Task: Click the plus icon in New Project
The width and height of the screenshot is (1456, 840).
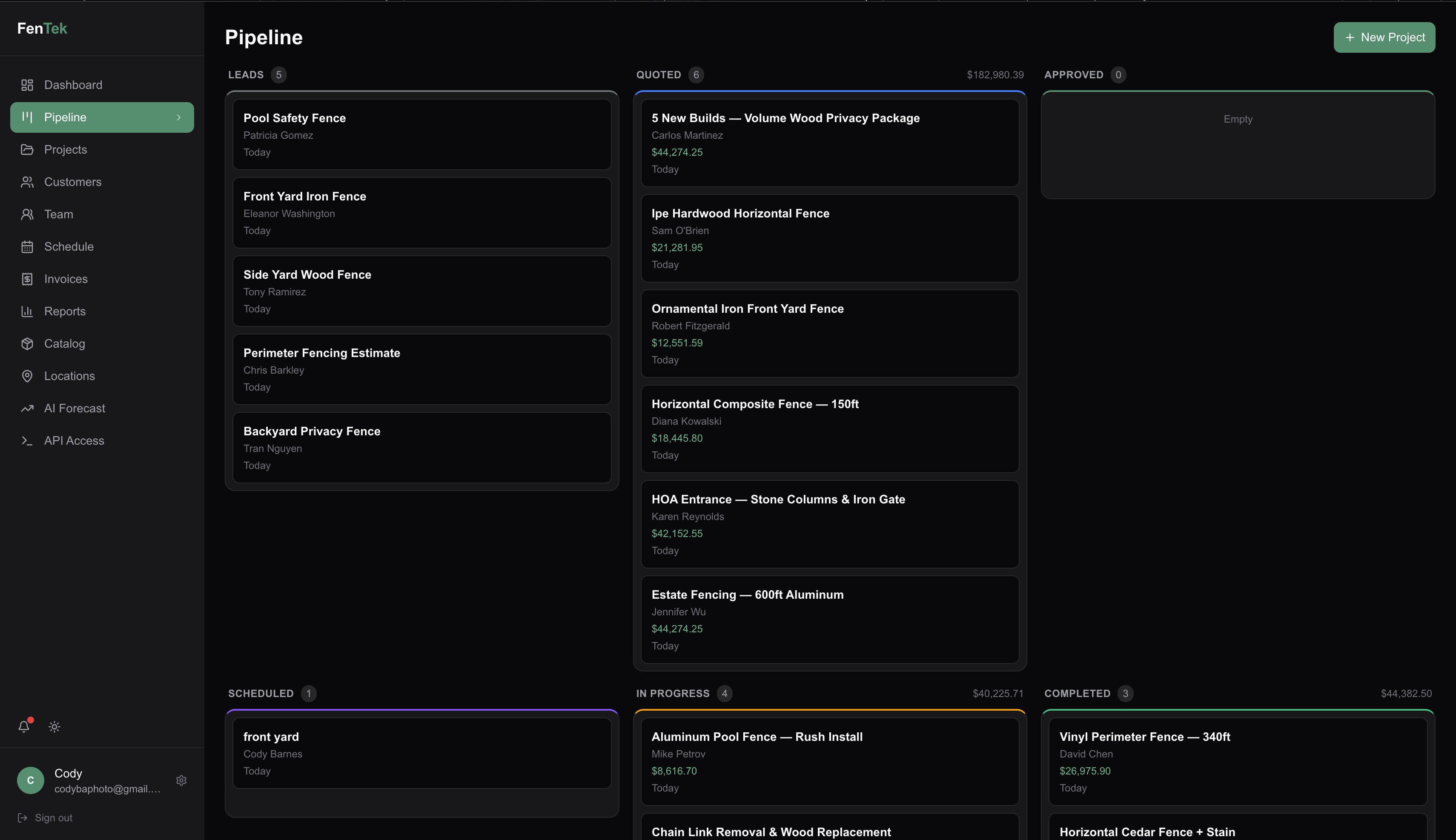Action: (x=1350, y=37)
